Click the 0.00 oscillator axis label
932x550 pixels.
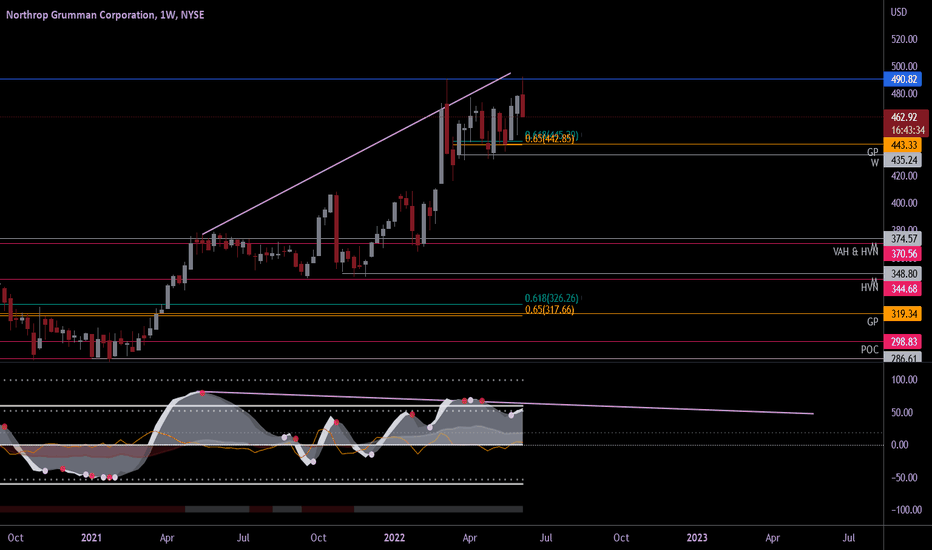pos(900,445)
